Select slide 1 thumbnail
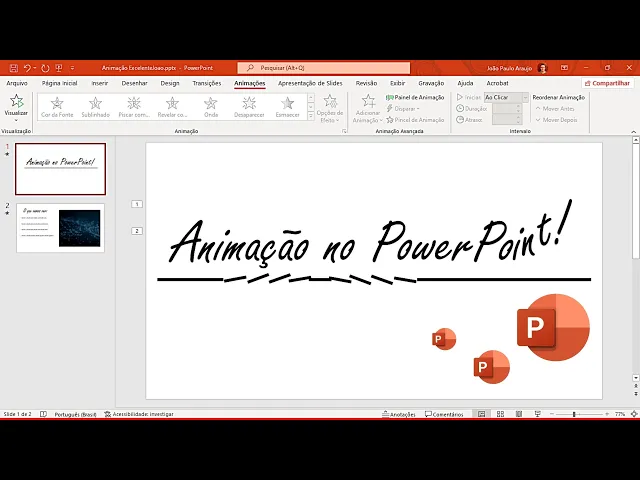 point(60,169)
